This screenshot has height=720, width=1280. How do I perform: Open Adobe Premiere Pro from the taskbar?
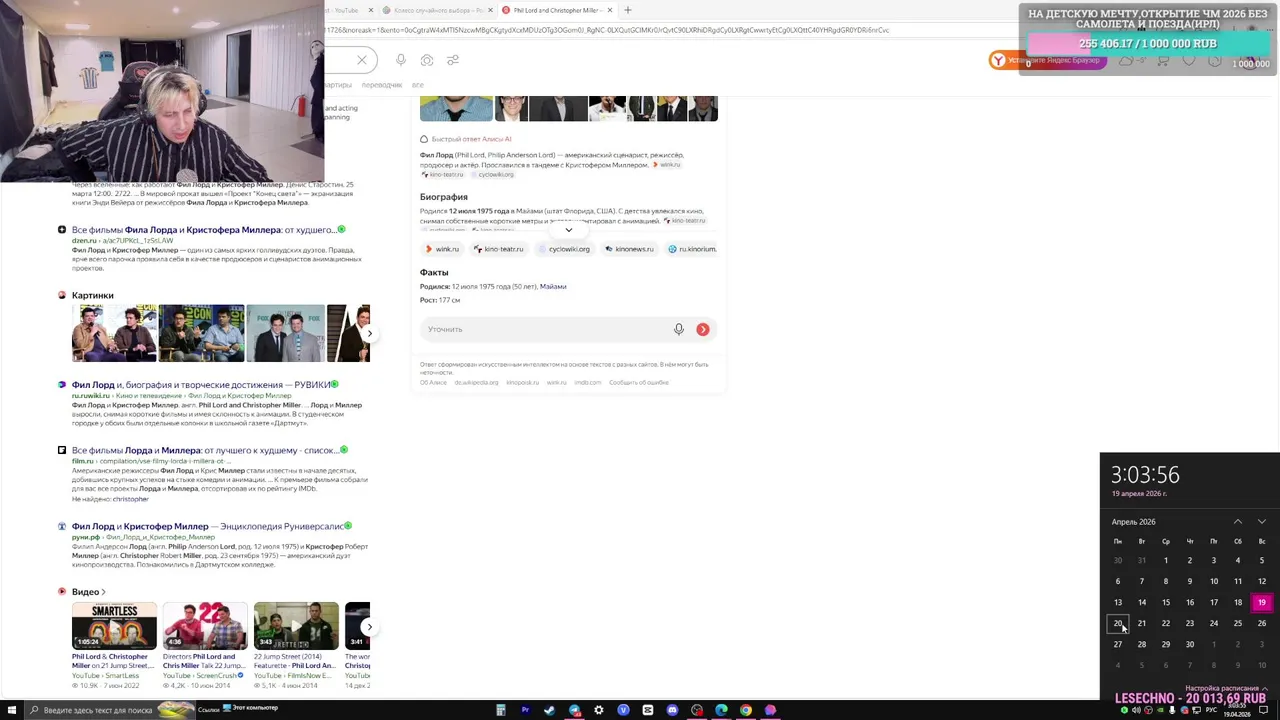pos(525,710)
